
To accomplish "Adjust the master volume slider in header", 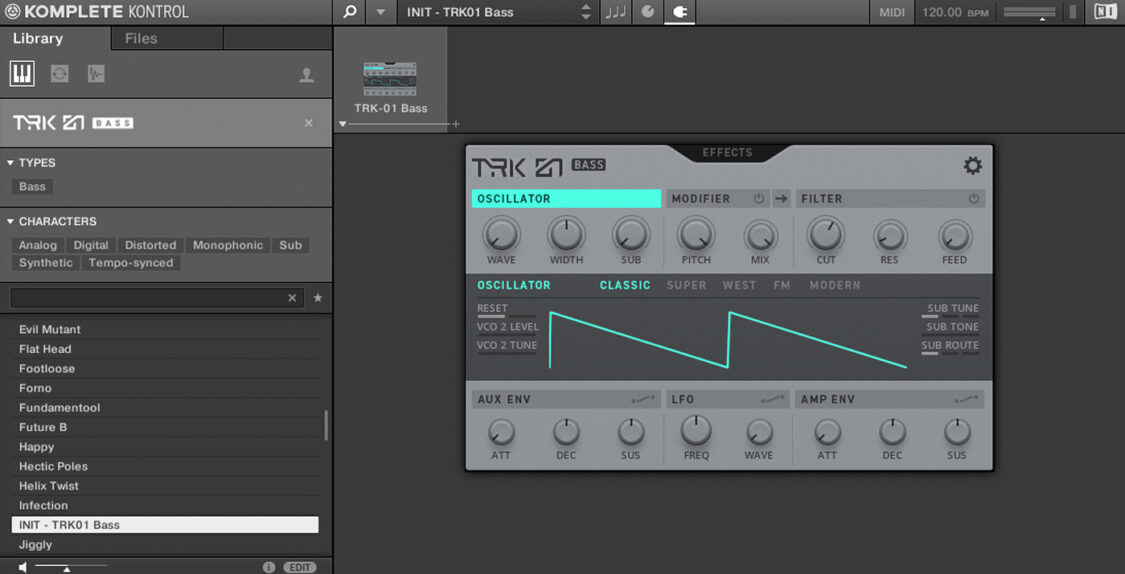I will [x=1030, y=12].
